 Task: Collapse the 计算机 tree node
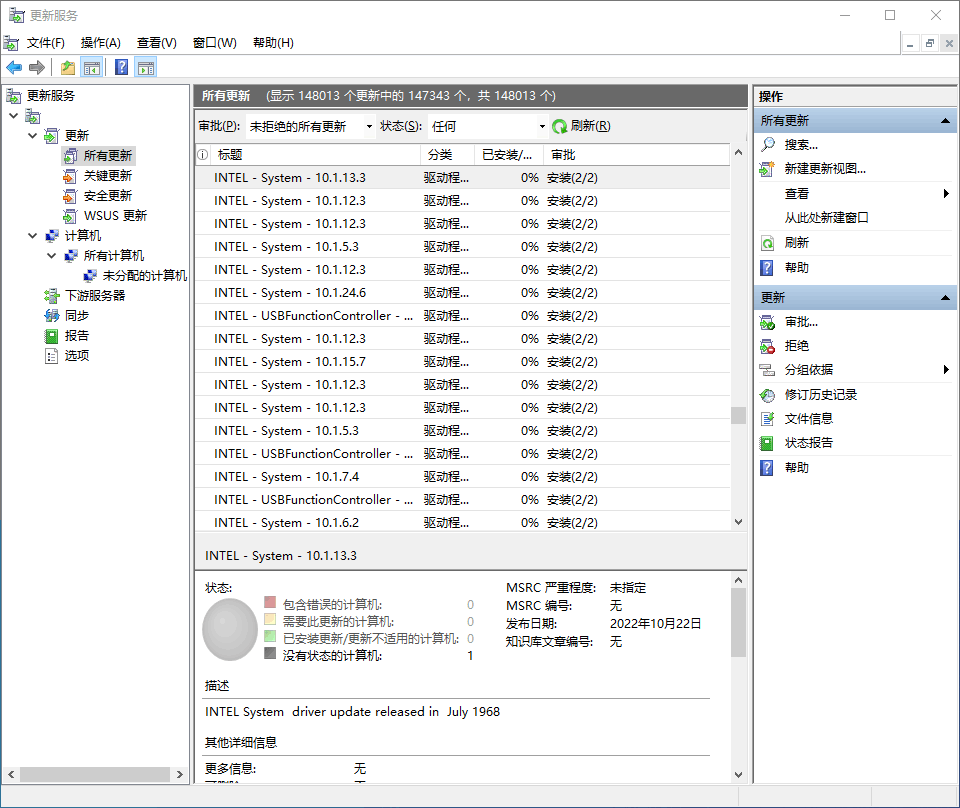coord(32,236)
